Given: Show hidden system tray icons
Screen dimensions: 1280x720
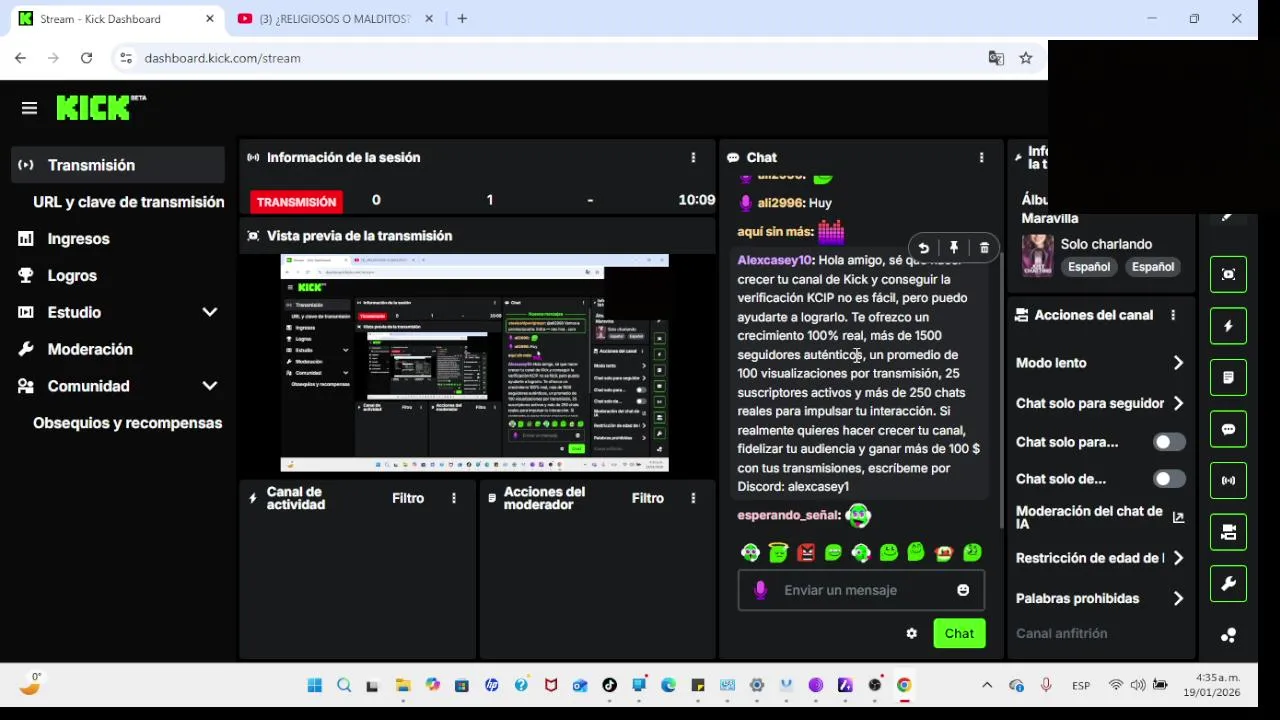Looking at the screenshot, I should pos(987,685).
